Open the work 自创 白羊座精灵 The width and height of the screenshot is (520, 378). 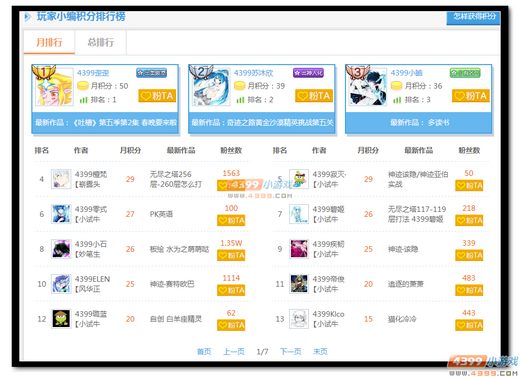[176, 319]
